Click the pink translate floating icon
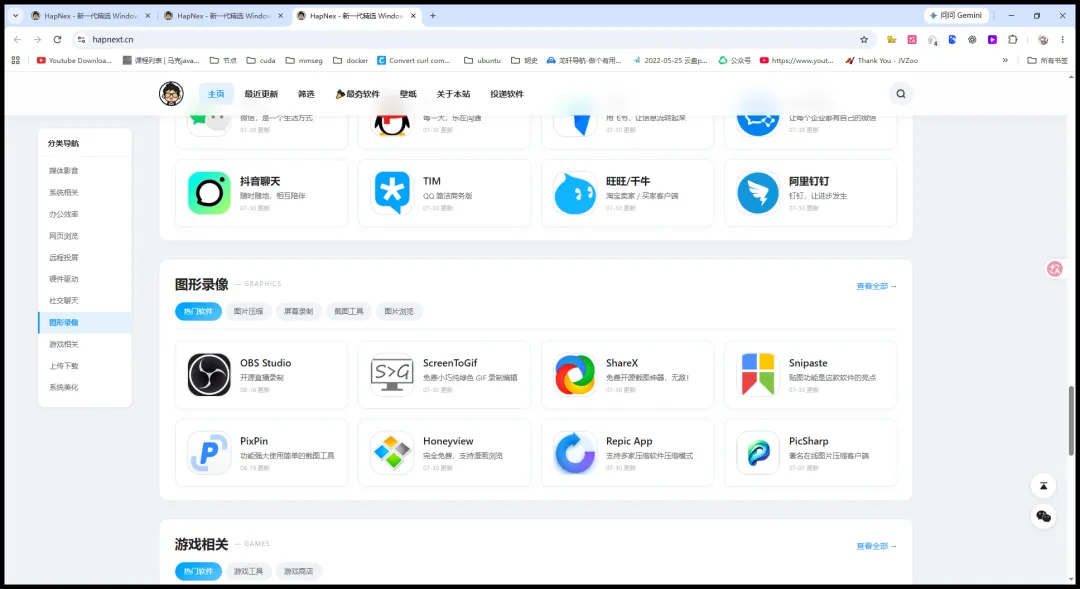 click(1055, 269)
